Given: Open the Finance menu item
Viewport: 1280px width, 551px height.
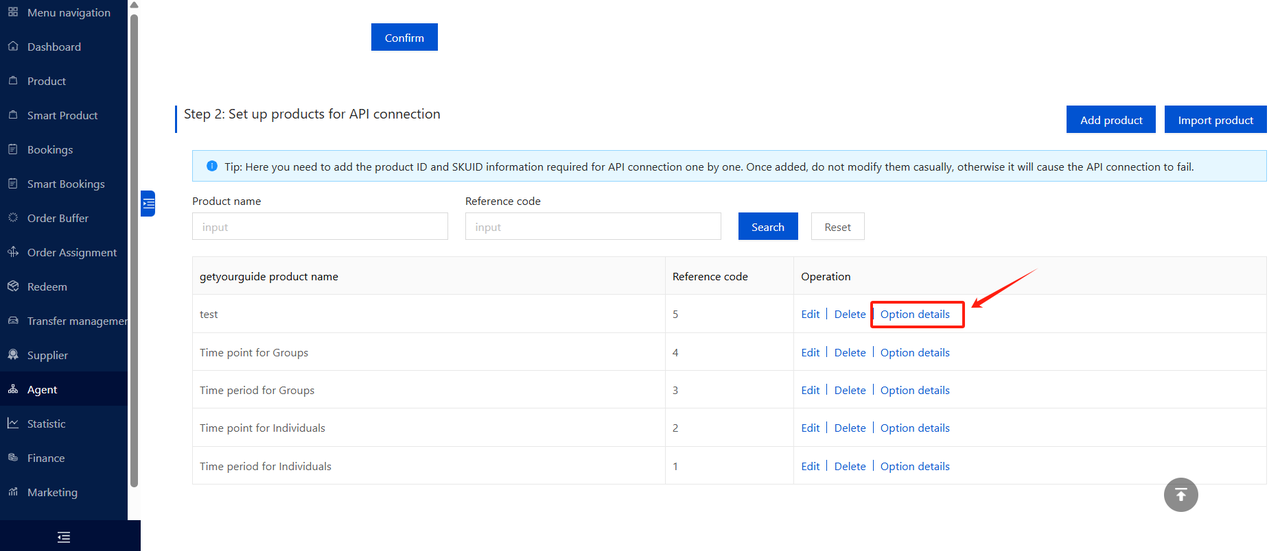Looking at the screenshot, I should tap(46, 458).
